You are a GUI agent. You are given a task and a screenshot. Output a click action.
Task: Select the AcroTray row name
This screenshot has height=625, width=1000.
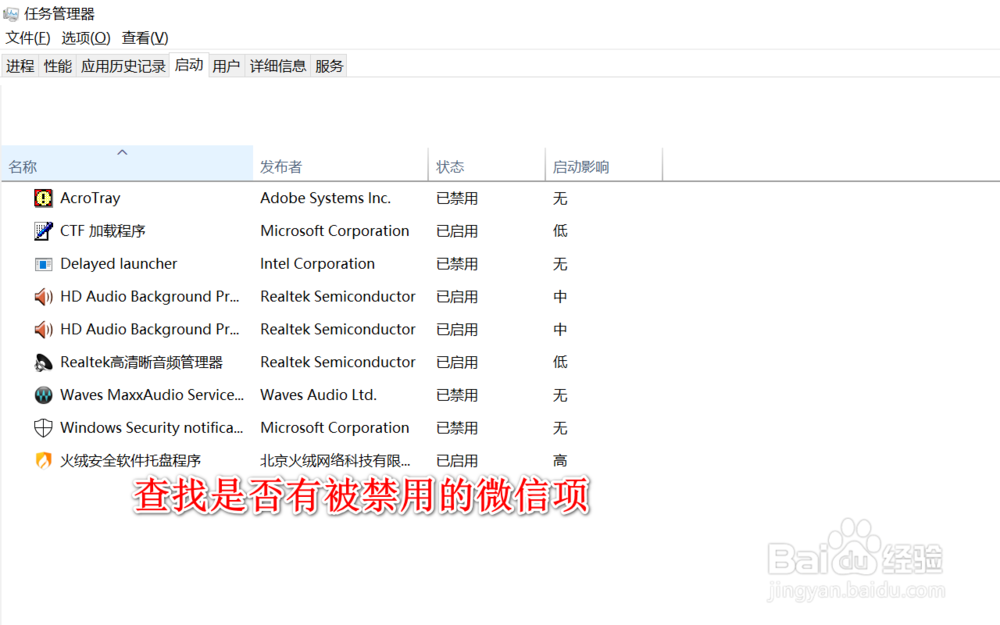90,198
